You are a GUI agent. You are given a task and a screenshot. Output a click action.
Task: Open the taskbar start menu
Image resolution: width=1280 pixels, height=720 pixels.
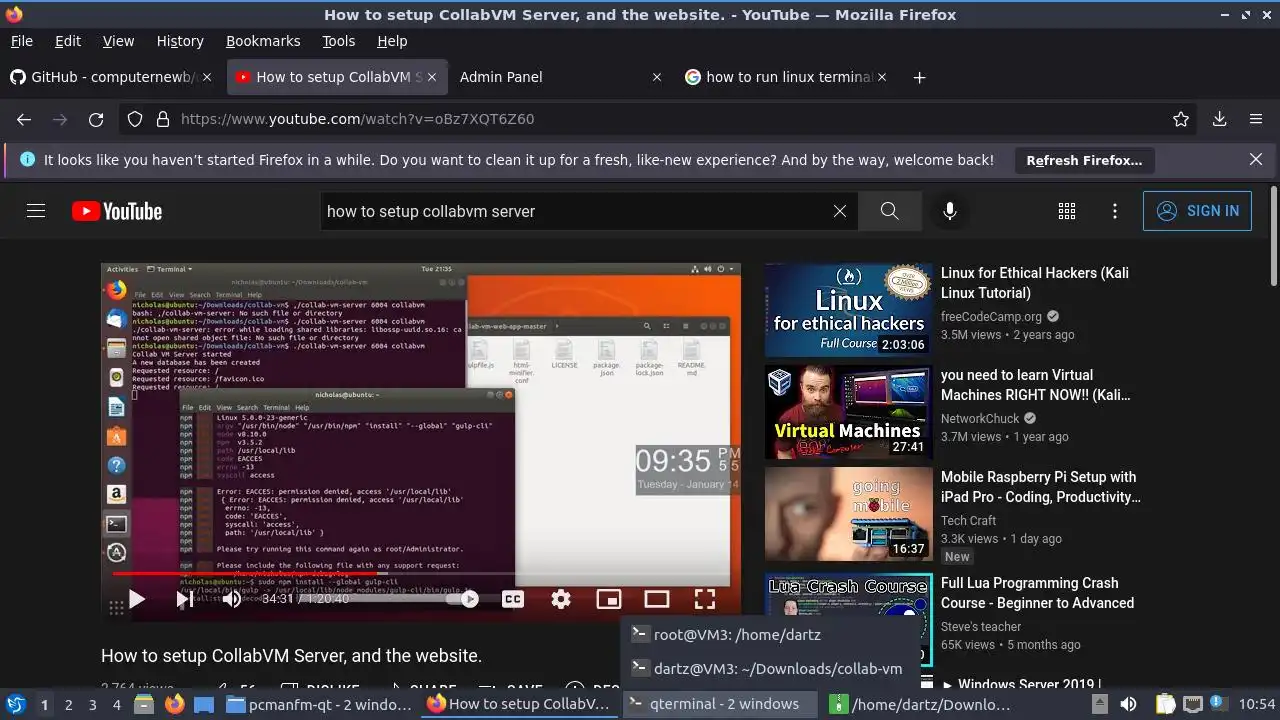(16, 704)
